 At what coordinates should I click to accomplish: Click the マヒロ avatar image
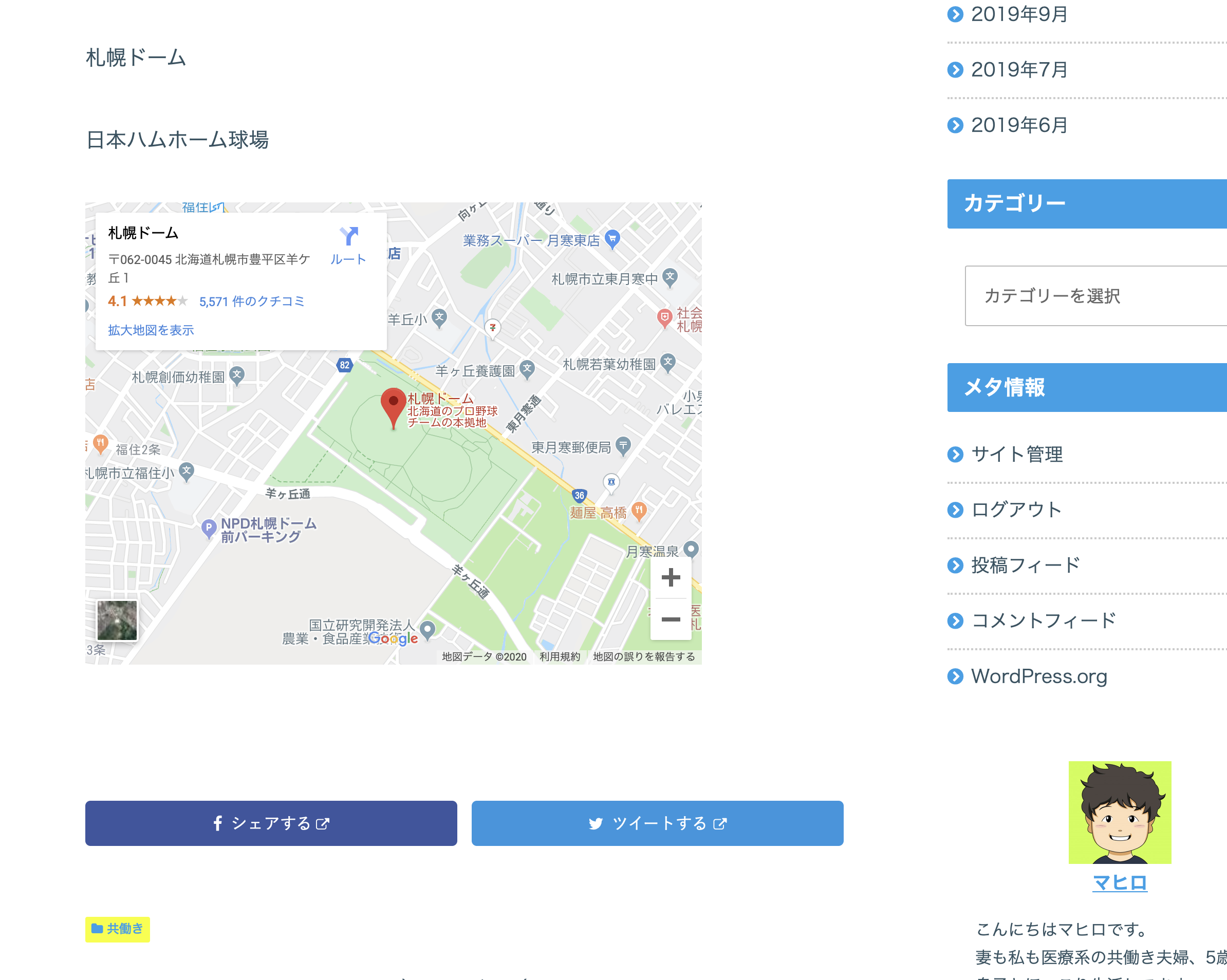pyautogui.click(x=1120, y=812)
